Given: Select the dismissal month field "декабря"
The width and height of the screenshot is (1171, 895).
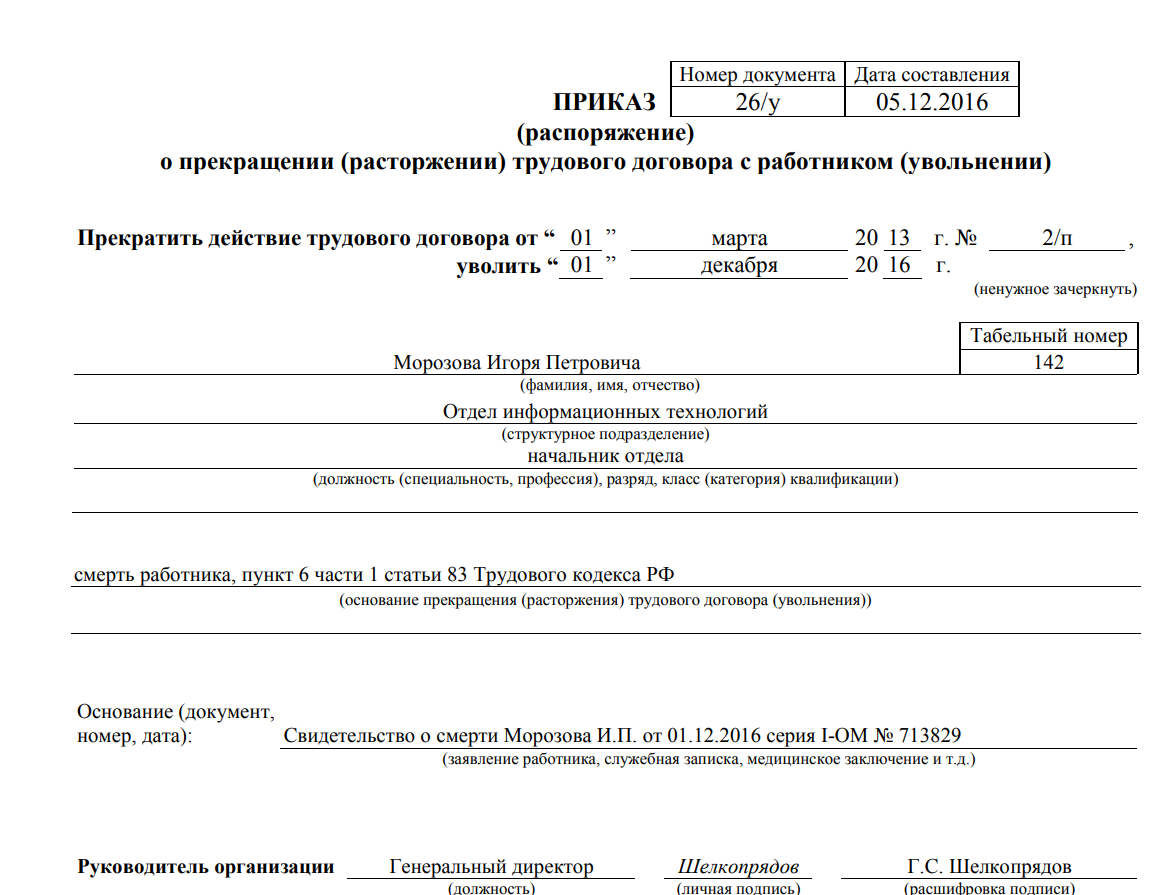Looking at the screenshot, I should point(739,266).
